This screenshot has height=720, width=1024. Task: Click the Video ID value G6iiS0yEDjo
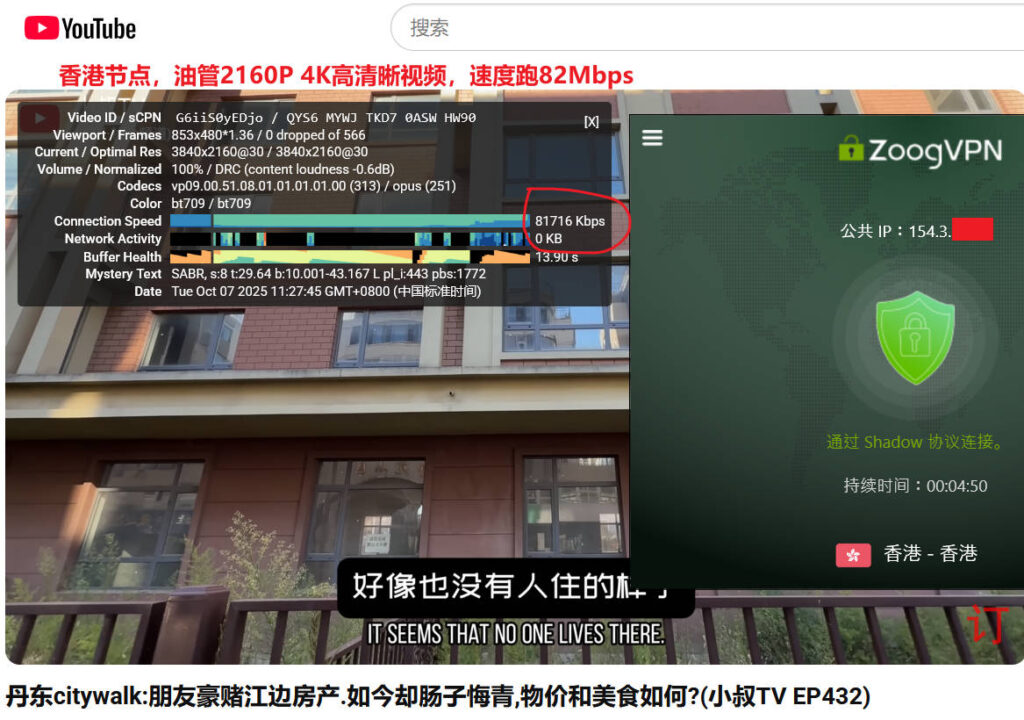coord(210,118)
